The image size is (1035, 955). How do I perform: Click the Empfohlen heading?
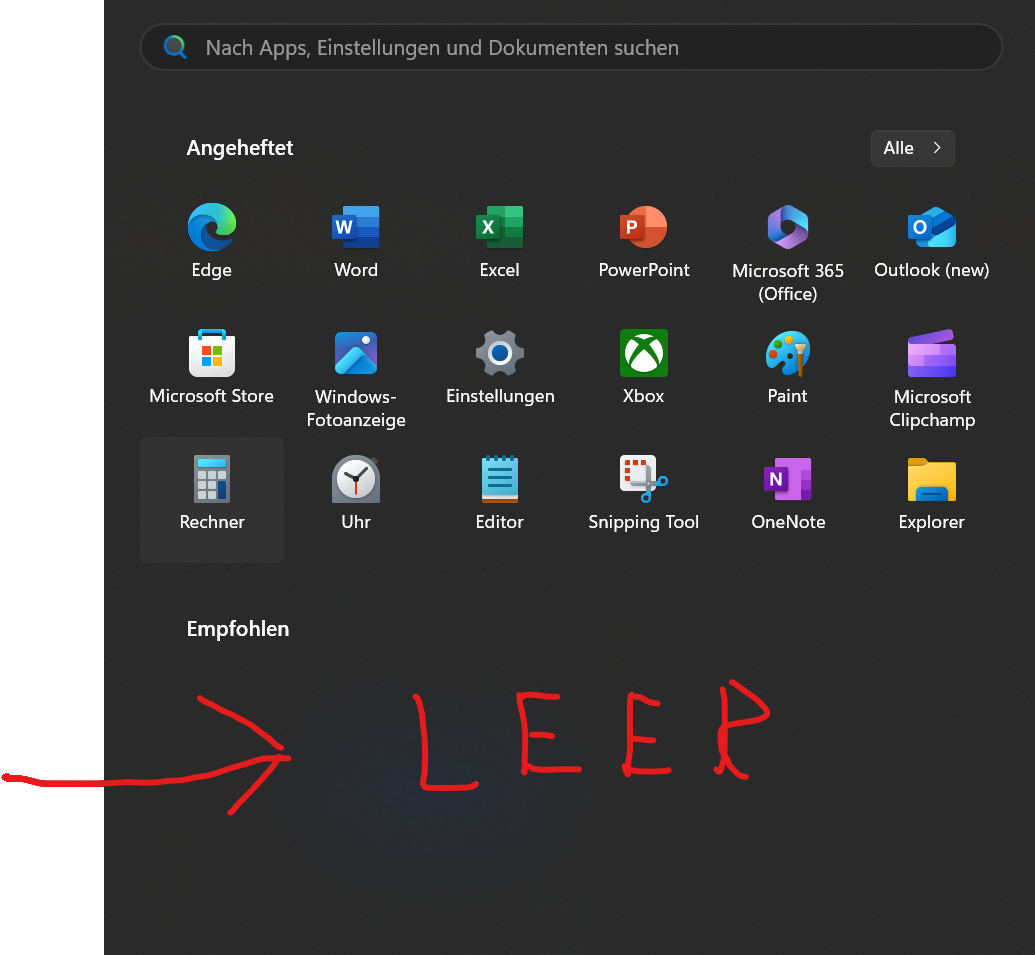click(238, 629)
